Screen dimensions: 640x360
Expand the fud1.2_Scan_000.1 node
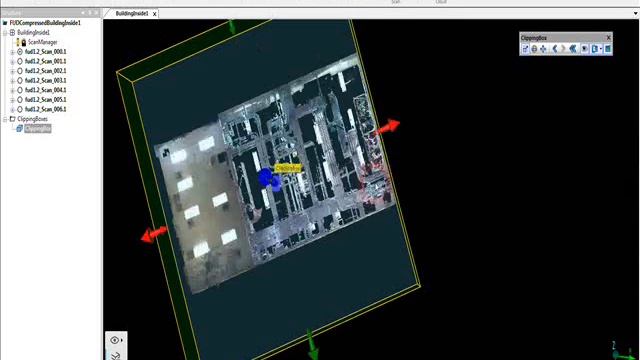click(12, 52)
